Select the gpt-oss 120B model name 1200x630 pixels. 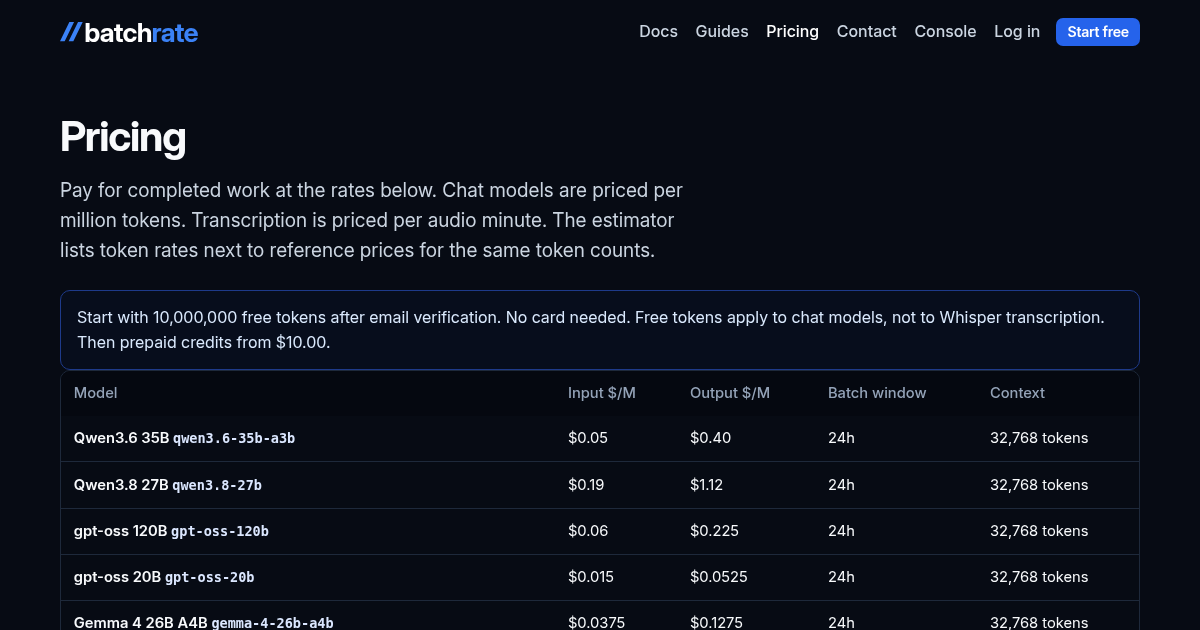tap(120, 531)
